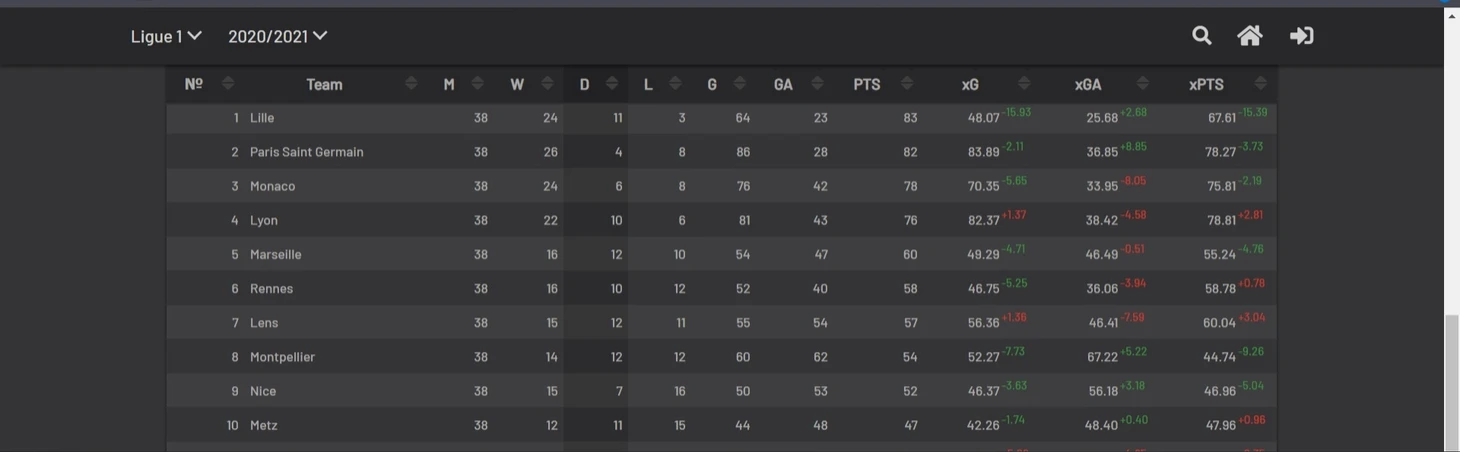Expand the 2020/2021 season dropdown
The width and height of the screenshot is (1460, 452).
278,36
